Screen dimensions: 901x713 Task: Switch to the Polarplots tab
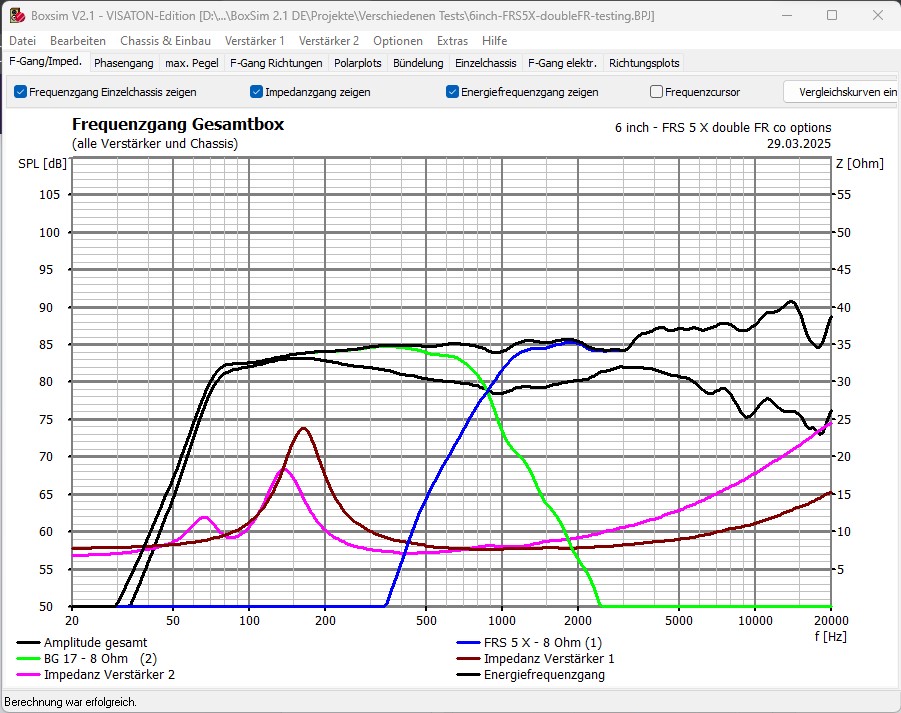pos(357,63)
